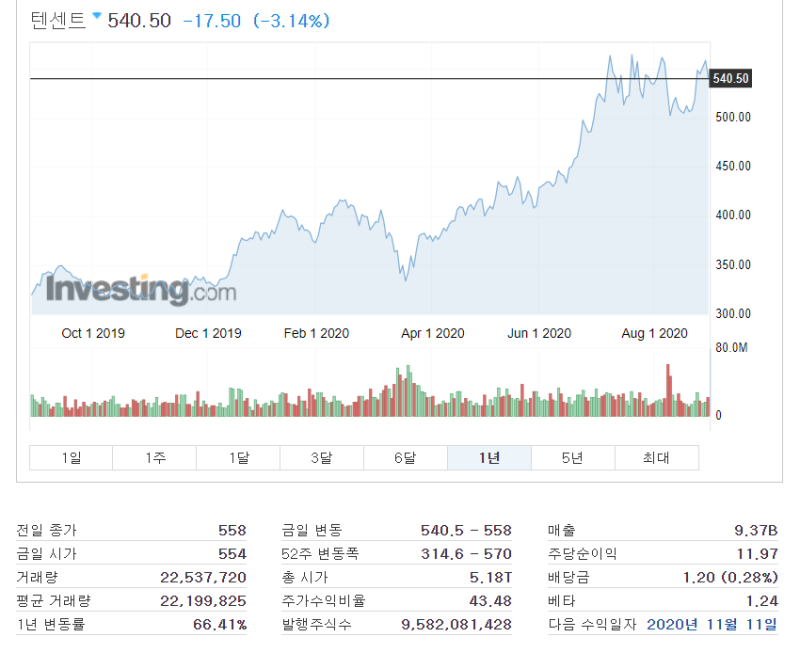Click the Dec 1 2019 date axis label

208,333
